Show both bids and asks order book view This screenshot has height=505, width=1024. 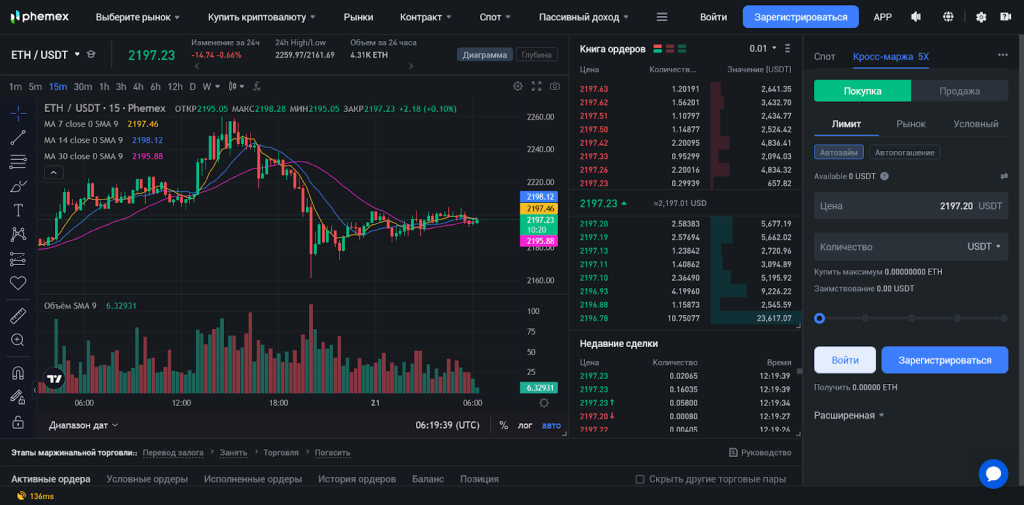(658, 48)
